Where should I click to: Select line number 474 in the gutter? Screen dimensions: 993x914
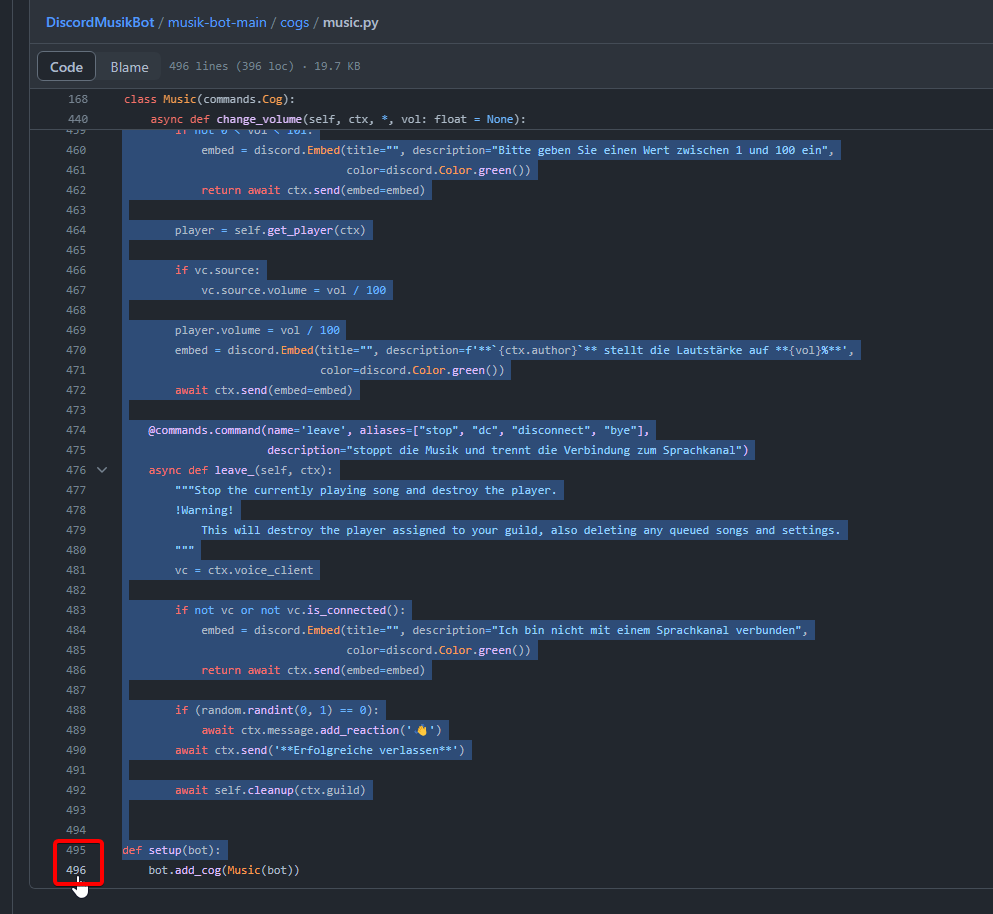coord(77,430)
